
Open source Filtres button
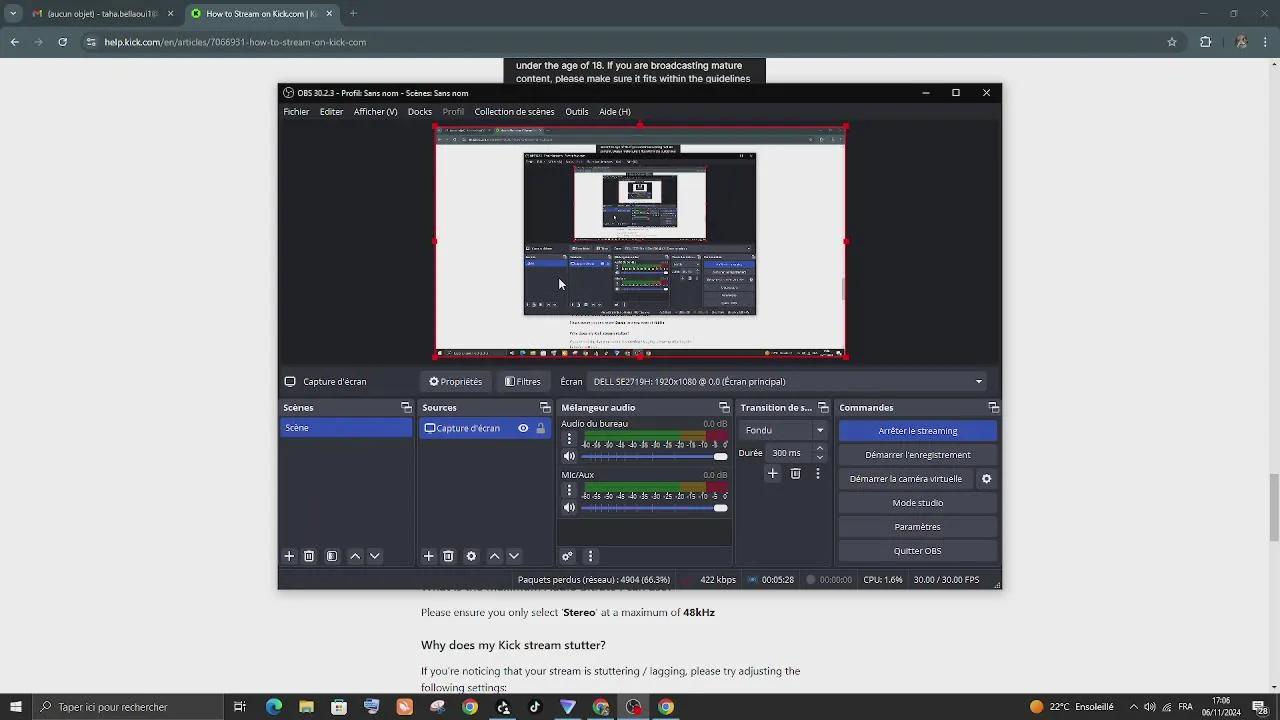(x=523, y=381)
